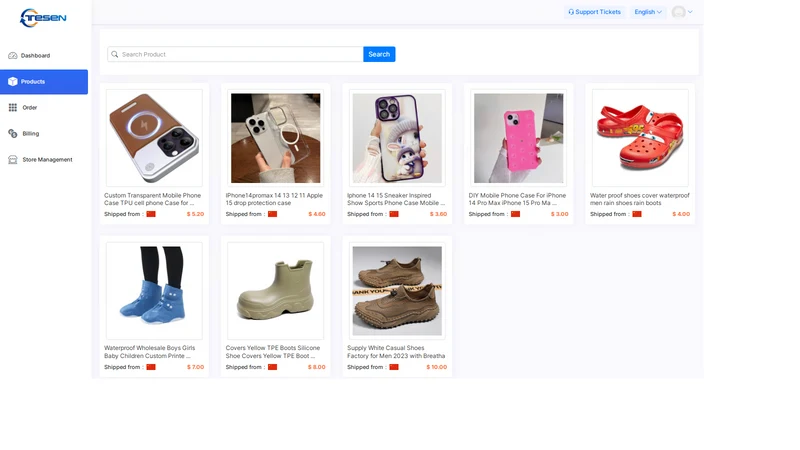Open Custom Transparent Mobile Phone Case title
This screenshot has height=450, width=800.
coord(152,199)
